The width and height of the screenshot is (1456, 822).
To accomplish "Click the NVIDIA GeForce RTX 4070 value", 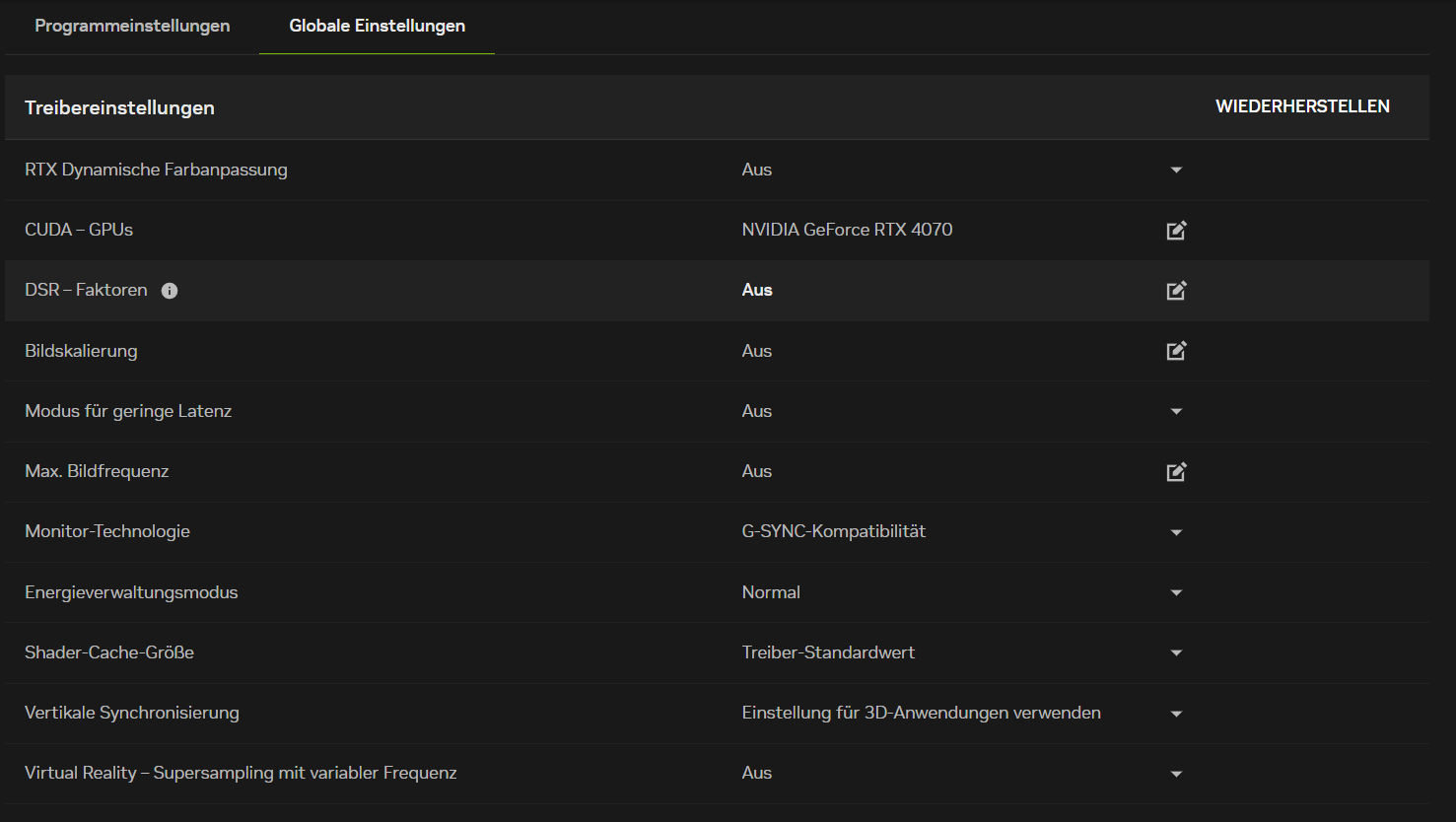I will 847,230.
